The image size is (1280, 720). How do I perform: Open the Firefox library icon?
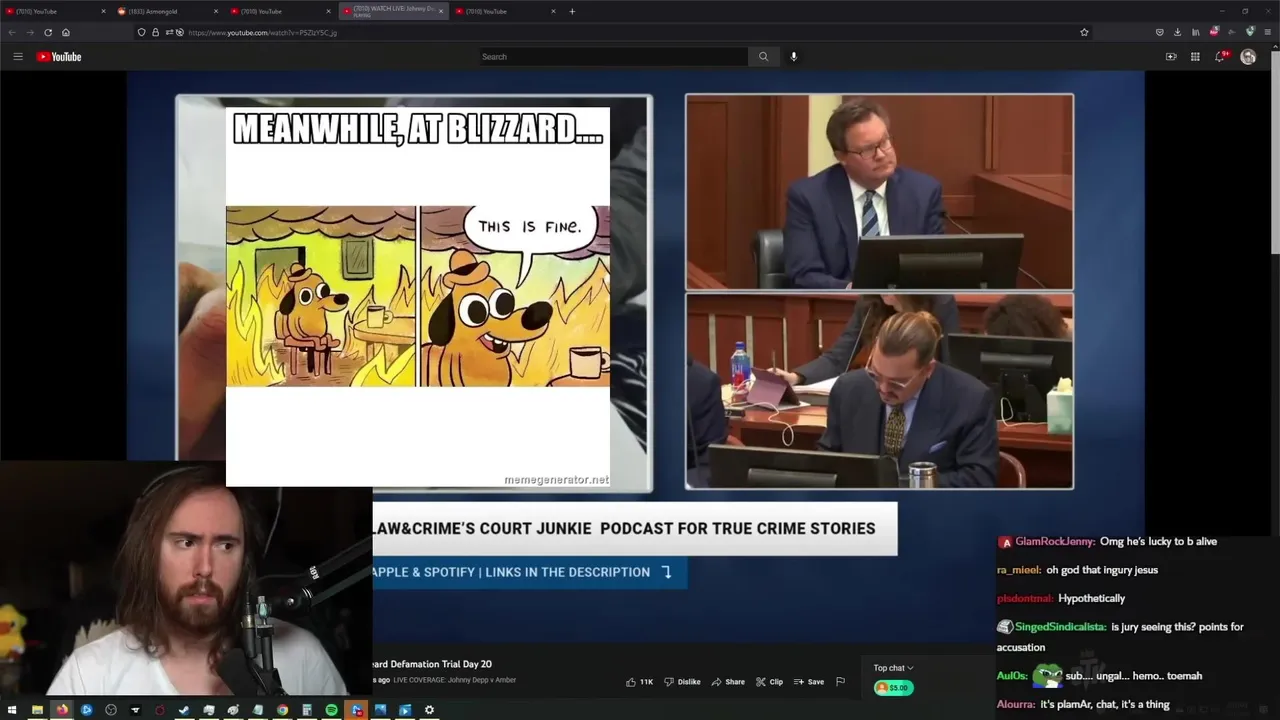[1195, 32]
